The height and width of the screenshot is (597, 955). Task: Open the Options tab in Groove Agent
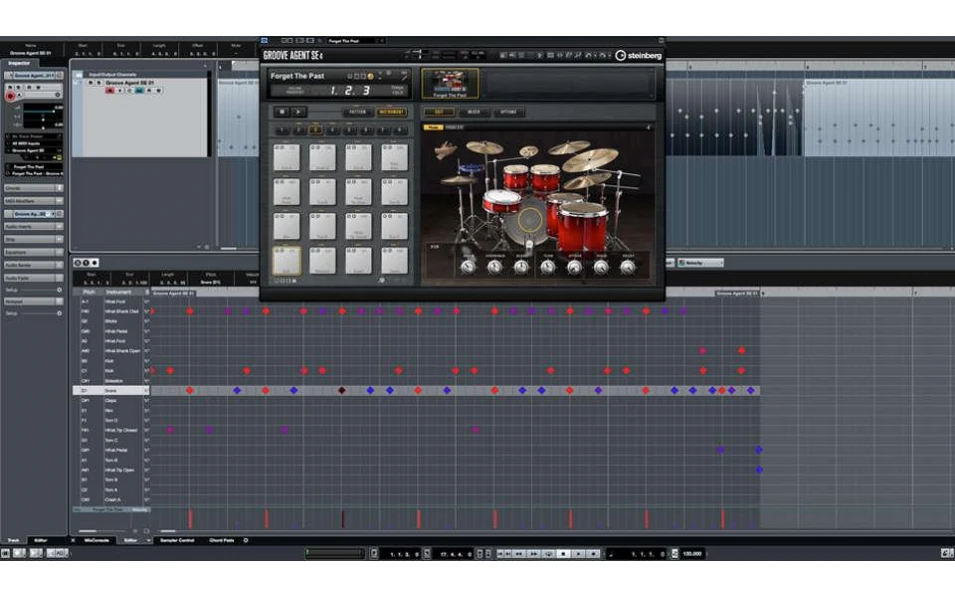[x=508, y=112]
